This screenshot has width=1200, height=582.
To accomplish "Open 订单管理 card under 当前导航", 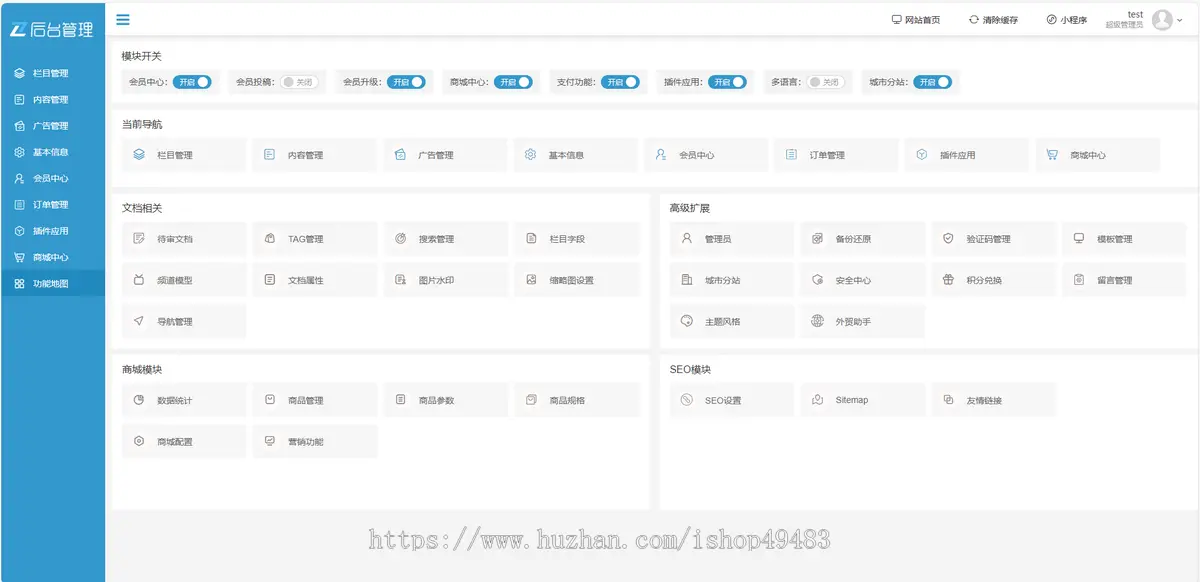I will [x=836, y=155].
